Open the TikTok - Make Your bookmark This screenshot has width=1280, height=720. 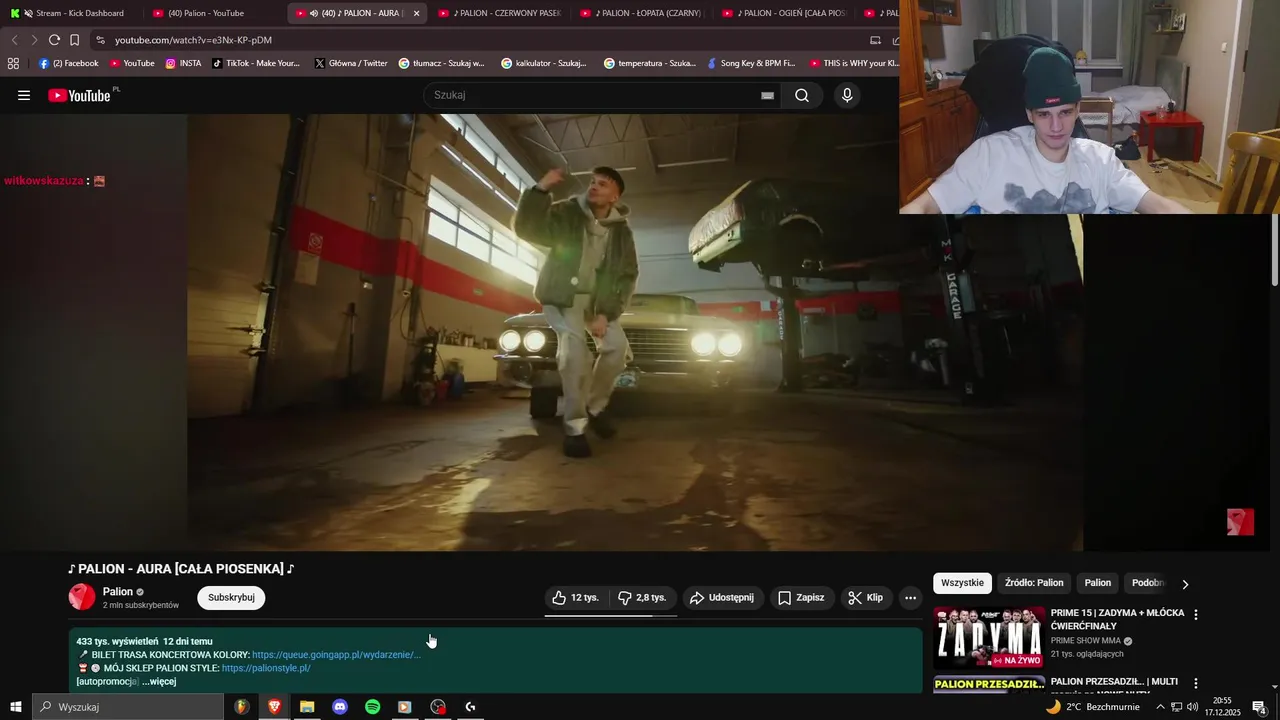point(256,63)
